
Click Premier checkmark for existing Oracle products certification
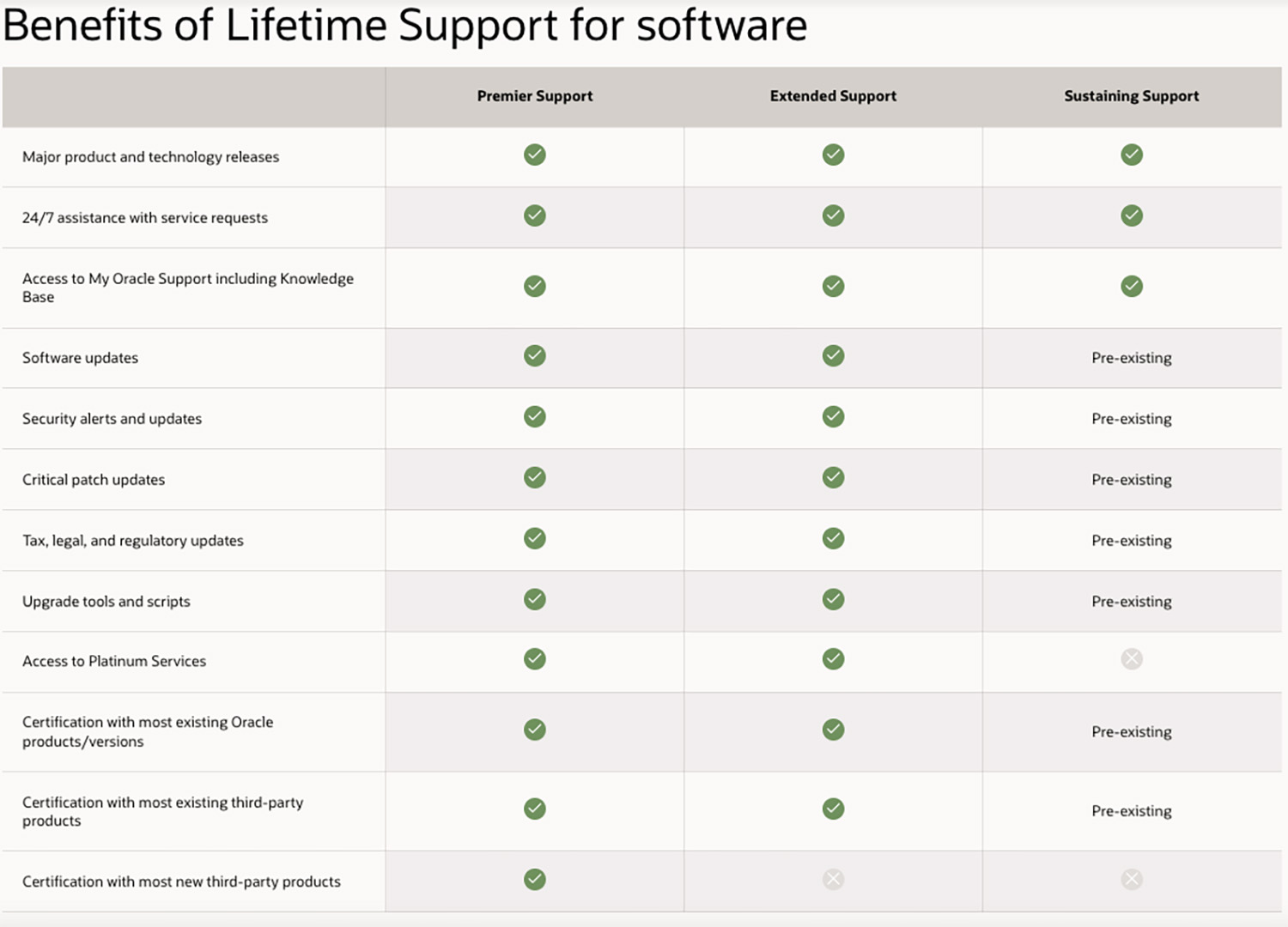tap(535, 730)
